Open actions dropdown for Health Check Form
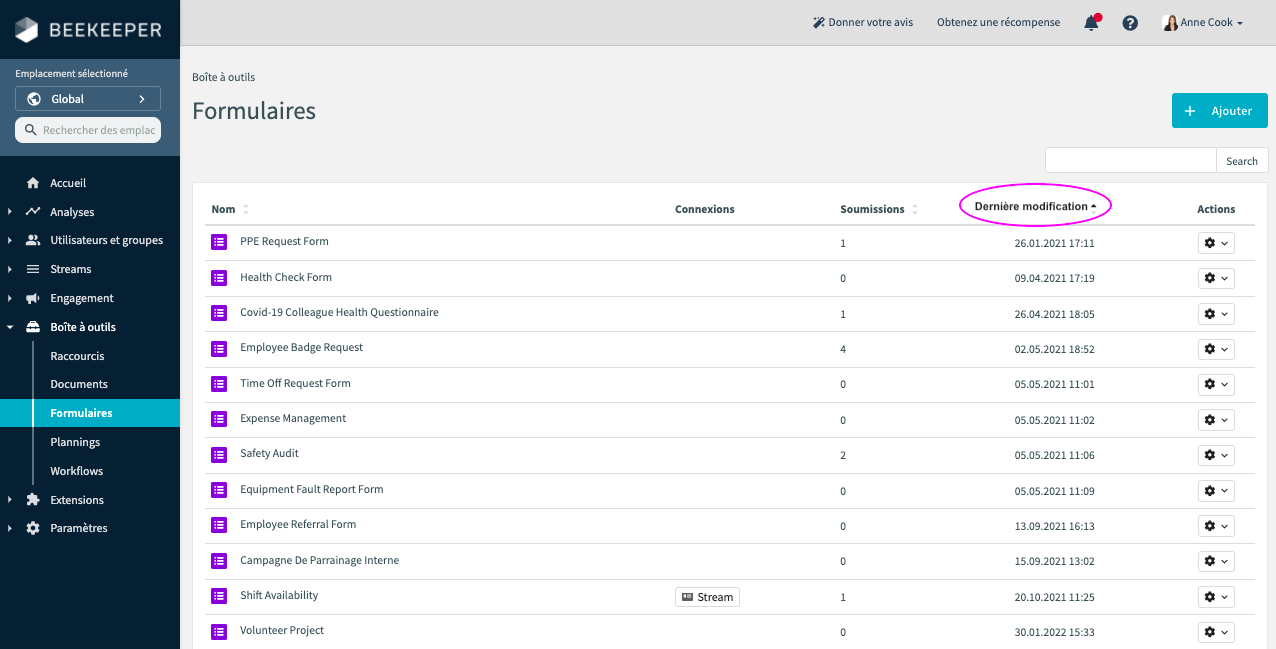Viewport: 1276px width, 649px height. [x=1216, y=278]
